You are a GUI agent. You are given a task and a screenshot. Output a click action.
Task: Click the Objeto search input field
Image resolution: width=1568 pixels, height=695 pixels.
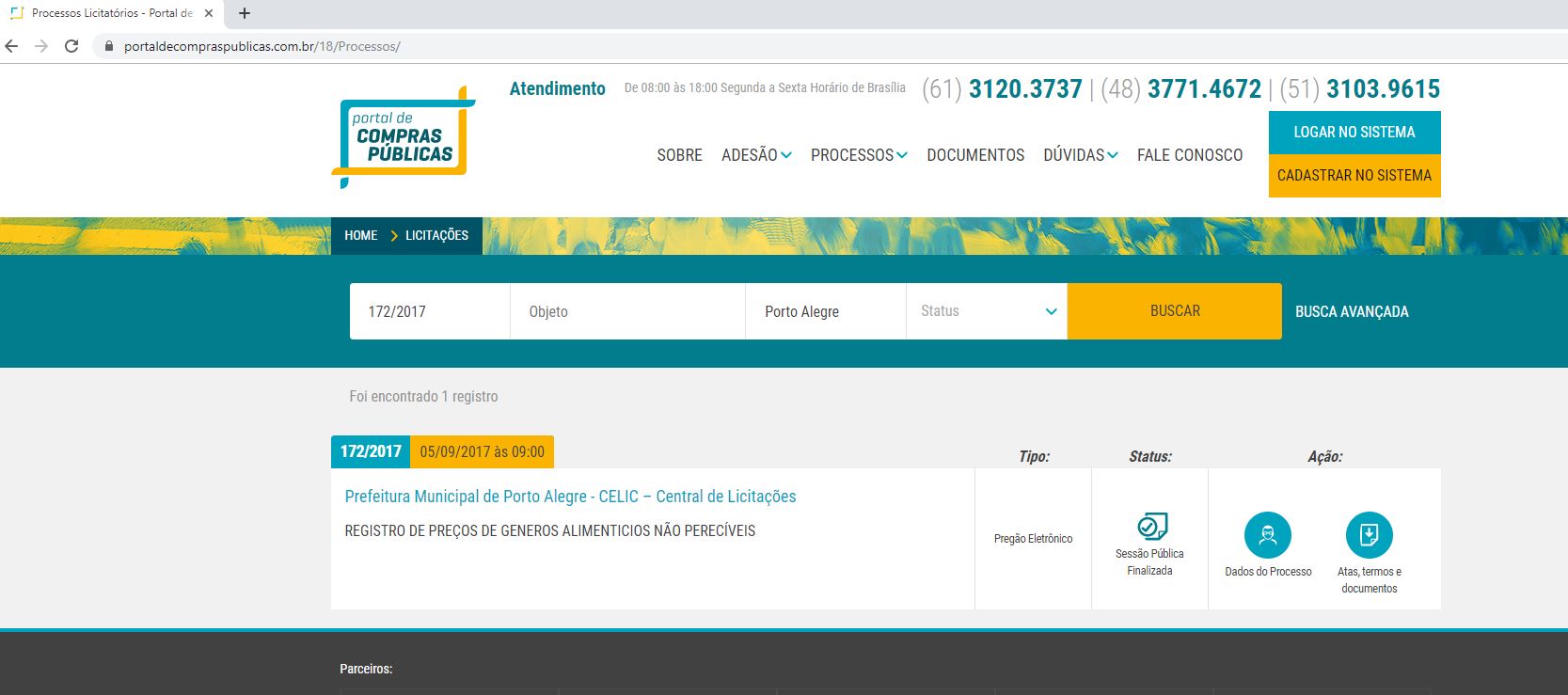627,311
